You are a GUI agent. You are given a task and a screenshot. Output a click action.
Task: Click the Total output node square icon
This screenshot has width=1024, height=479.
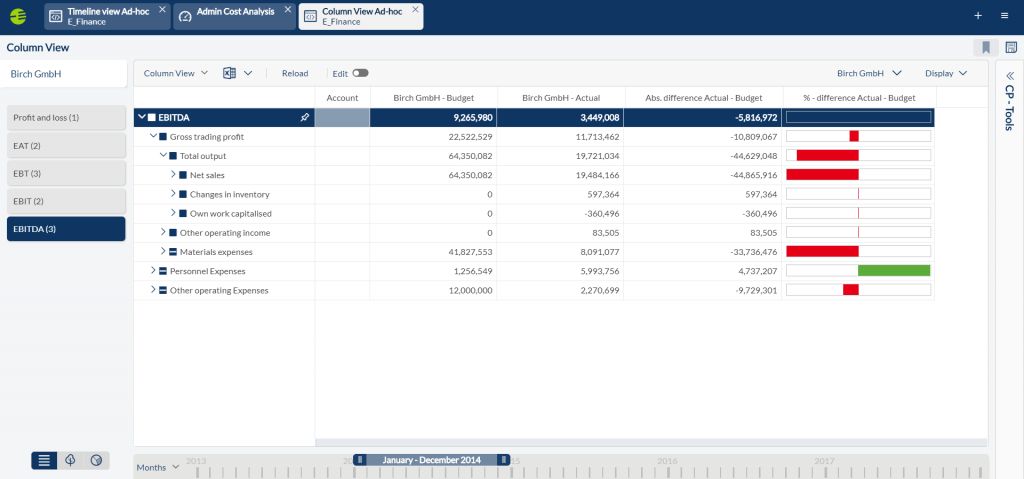(x=172, y=156)
